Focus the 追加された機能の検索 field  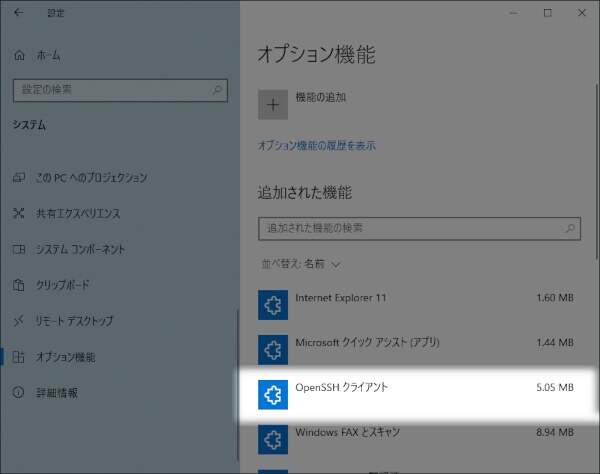click(x=419, y=229)
